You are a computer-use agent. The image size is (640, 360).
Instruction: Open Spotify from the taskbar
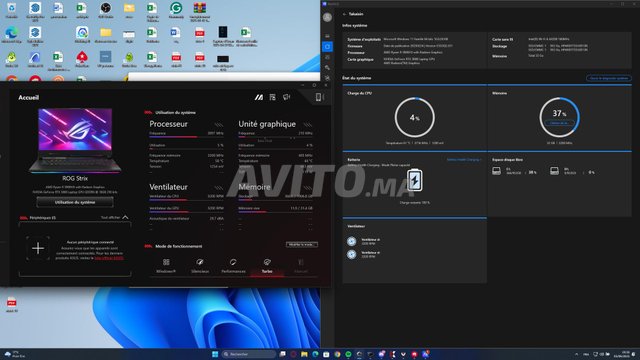[x=348, y=354]
